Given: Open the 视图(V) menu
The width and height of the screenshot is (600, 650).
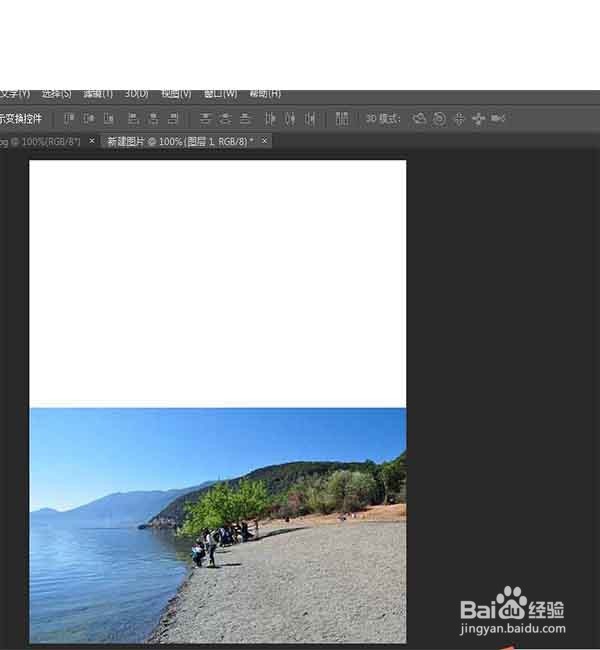Looking at the screenshot, I should (x=176, y=94).
